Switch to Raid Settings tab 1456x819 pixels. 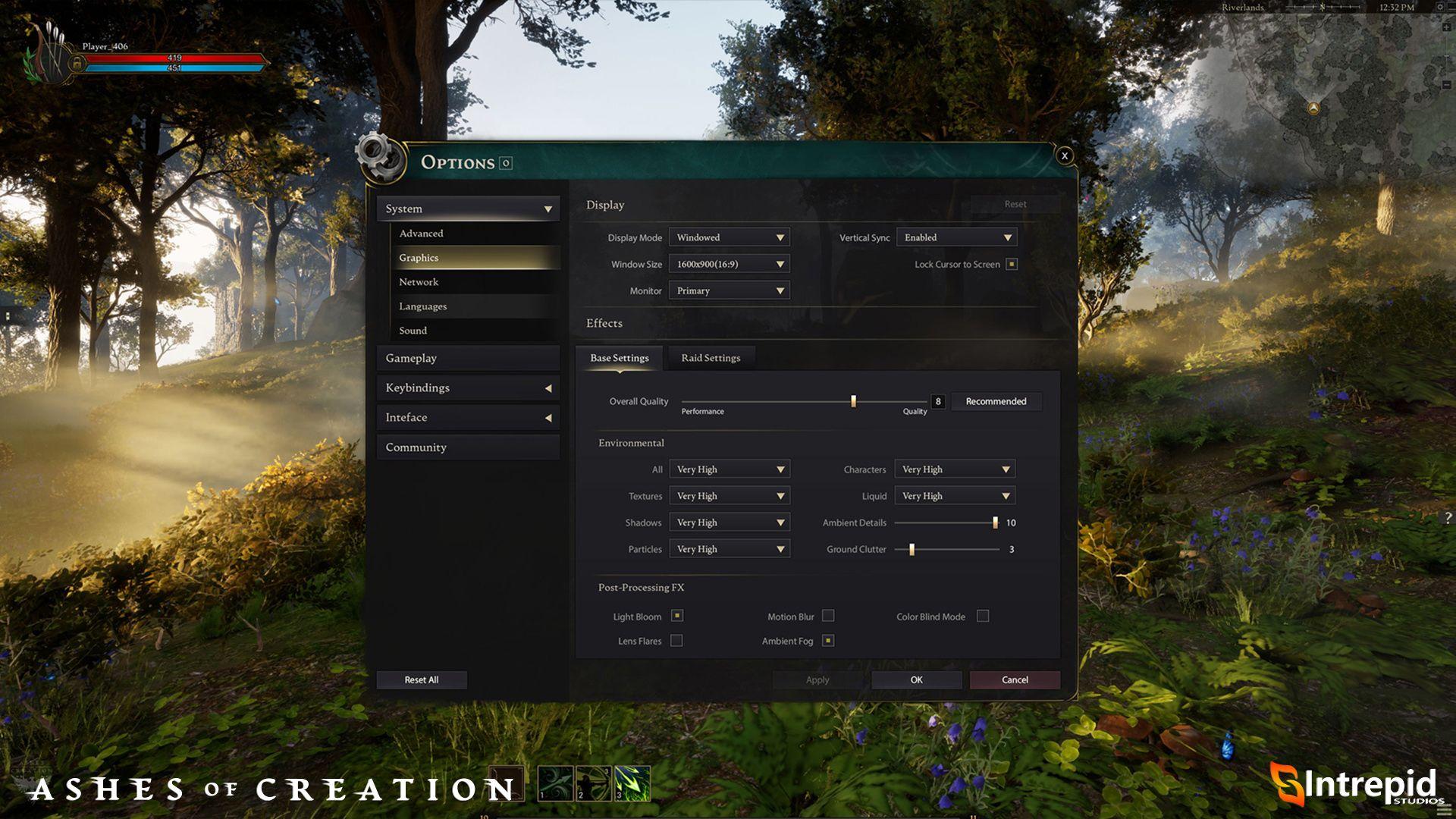[711, 358]
